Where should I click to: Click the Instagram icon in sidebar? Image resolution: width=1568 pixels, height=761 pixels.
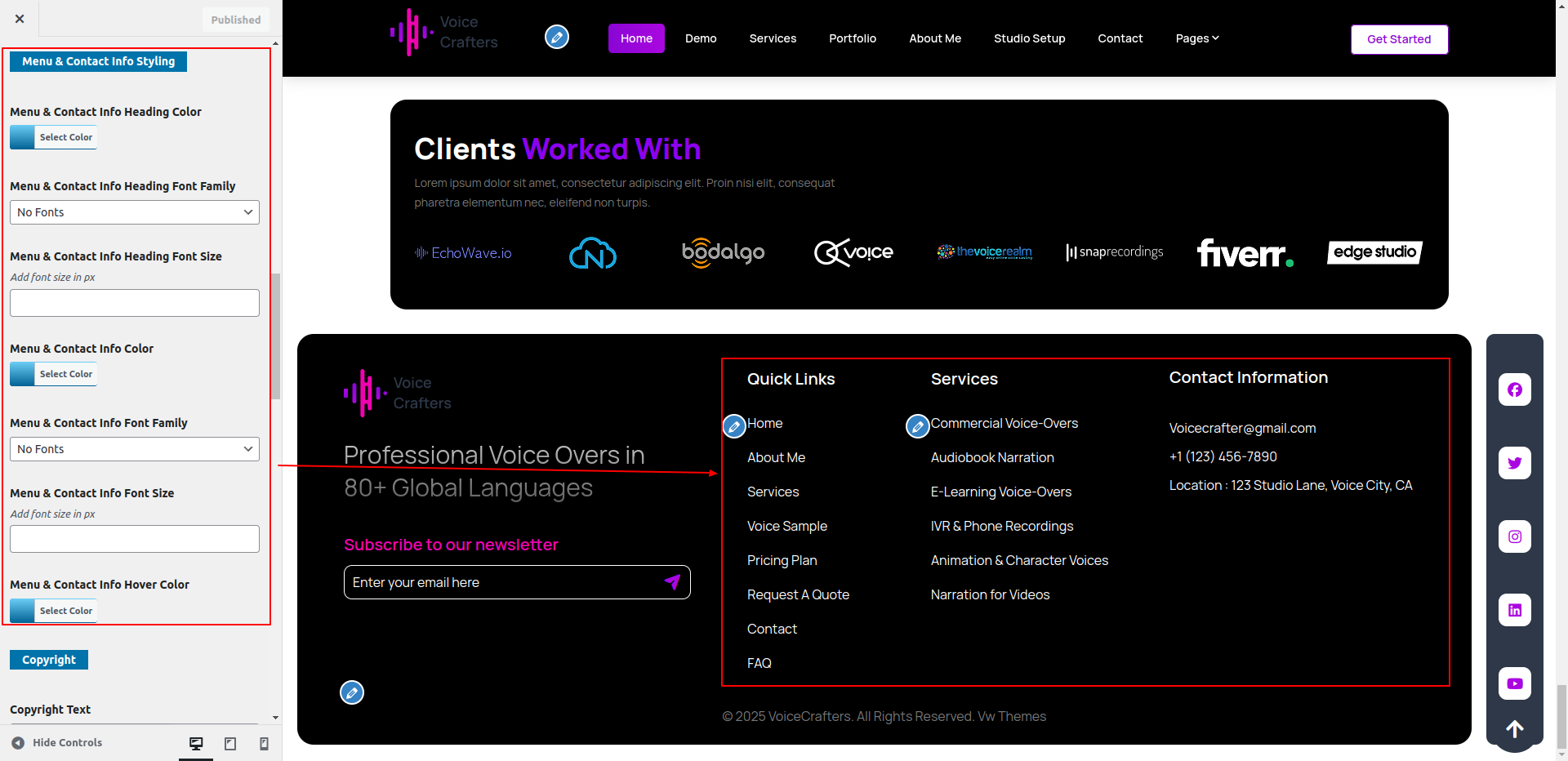click(1514, 536)
